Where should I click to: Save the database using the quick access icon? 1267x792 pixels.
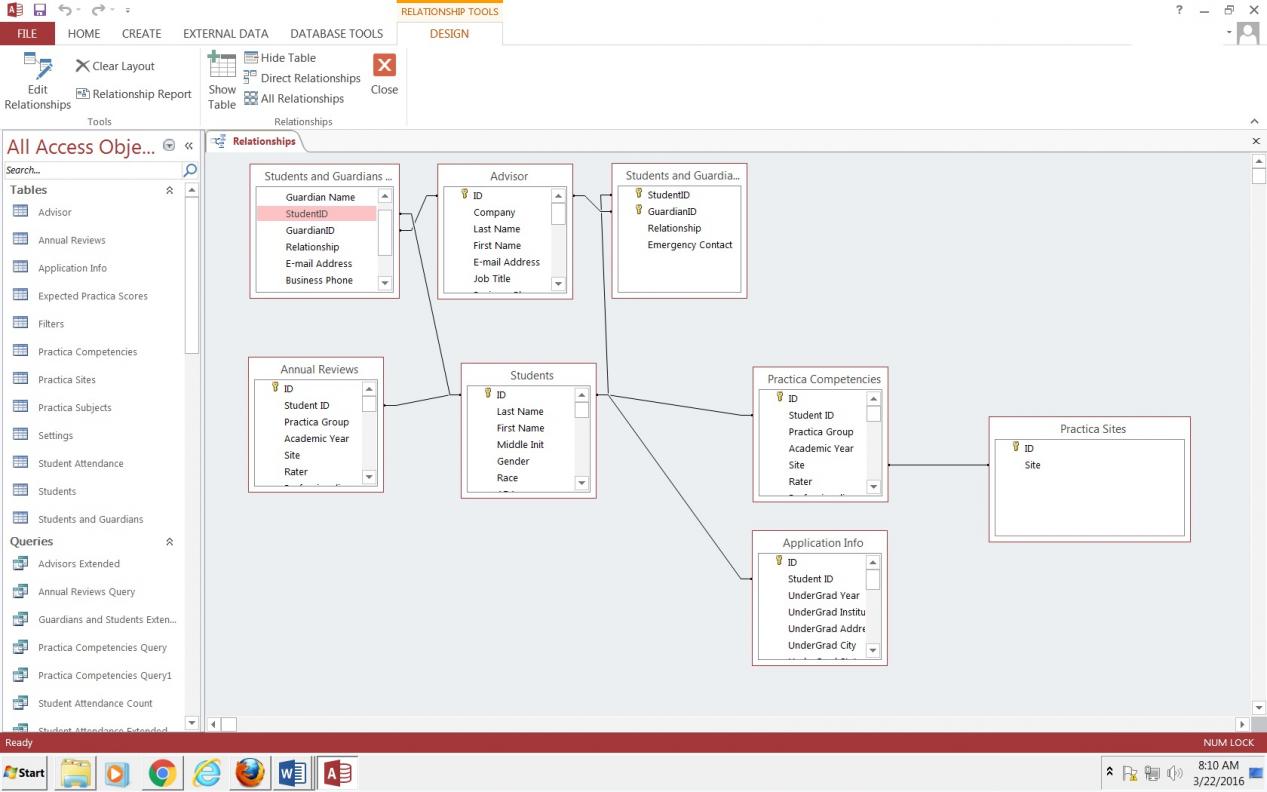[x=40, y=10]
